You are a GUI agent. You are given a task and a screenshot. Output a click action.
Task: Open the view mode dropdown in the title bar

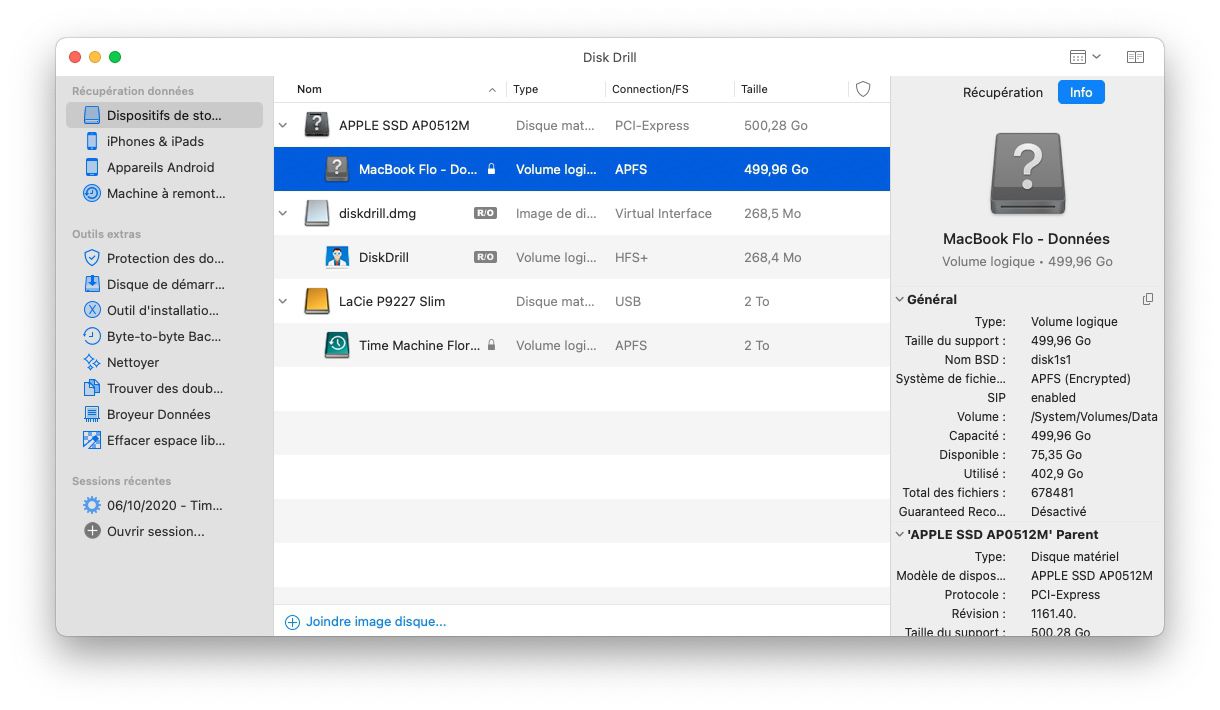point(1085,57)
